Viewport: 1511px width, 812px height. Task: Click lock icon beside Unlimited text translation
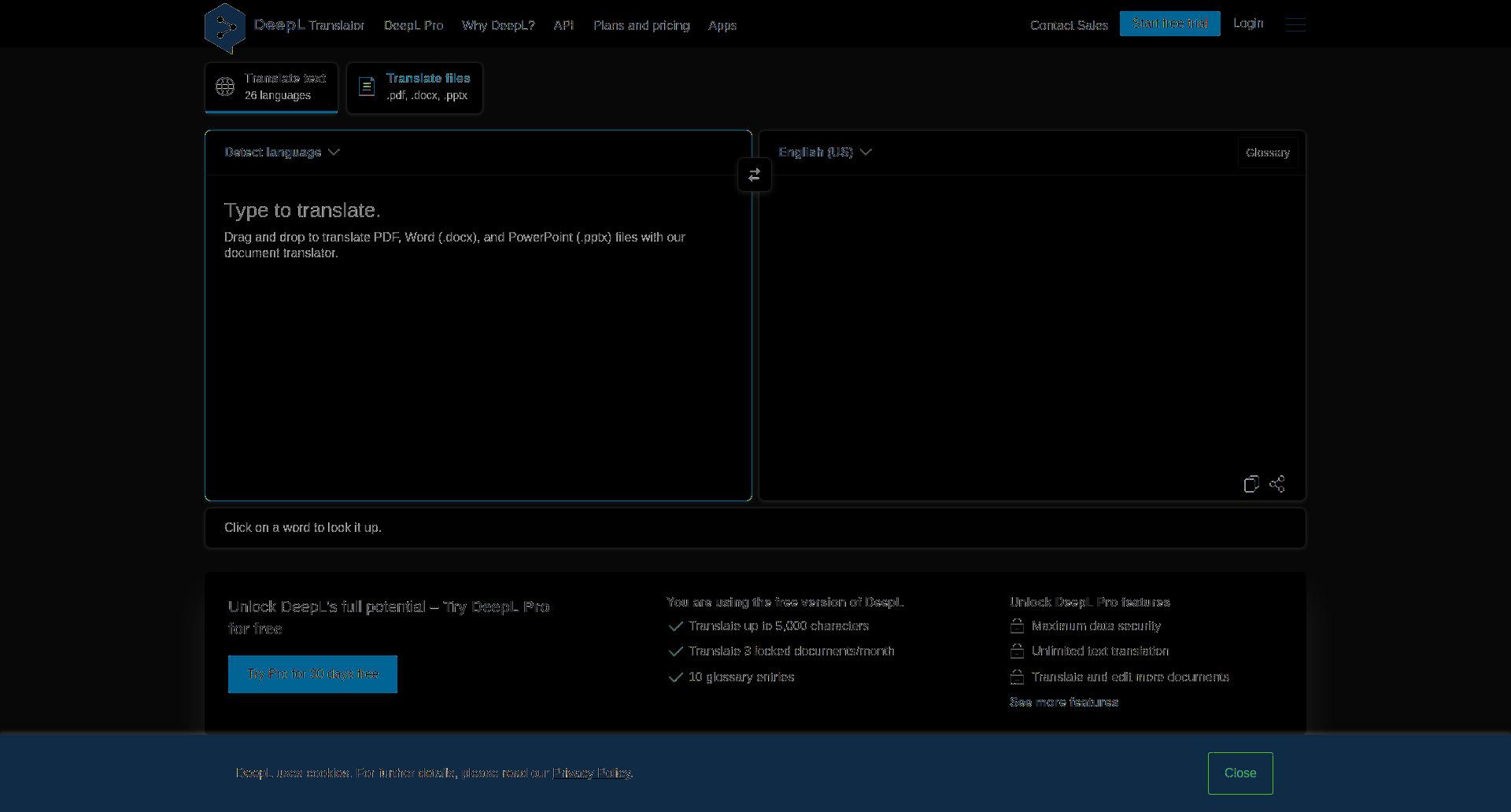(1017, 651)
